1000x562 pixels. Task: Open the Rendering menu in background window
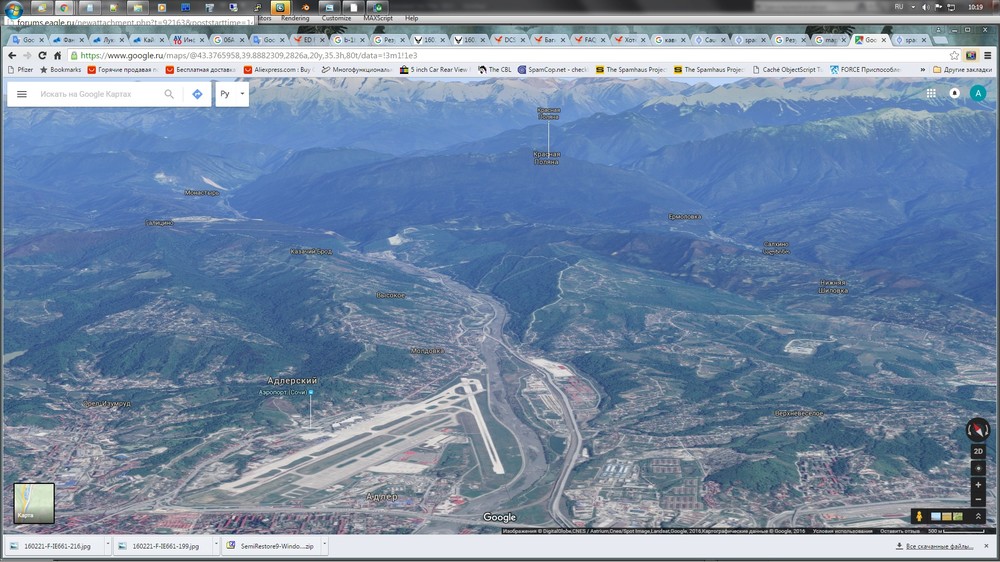pyautogui.click(x=295, y=18)
